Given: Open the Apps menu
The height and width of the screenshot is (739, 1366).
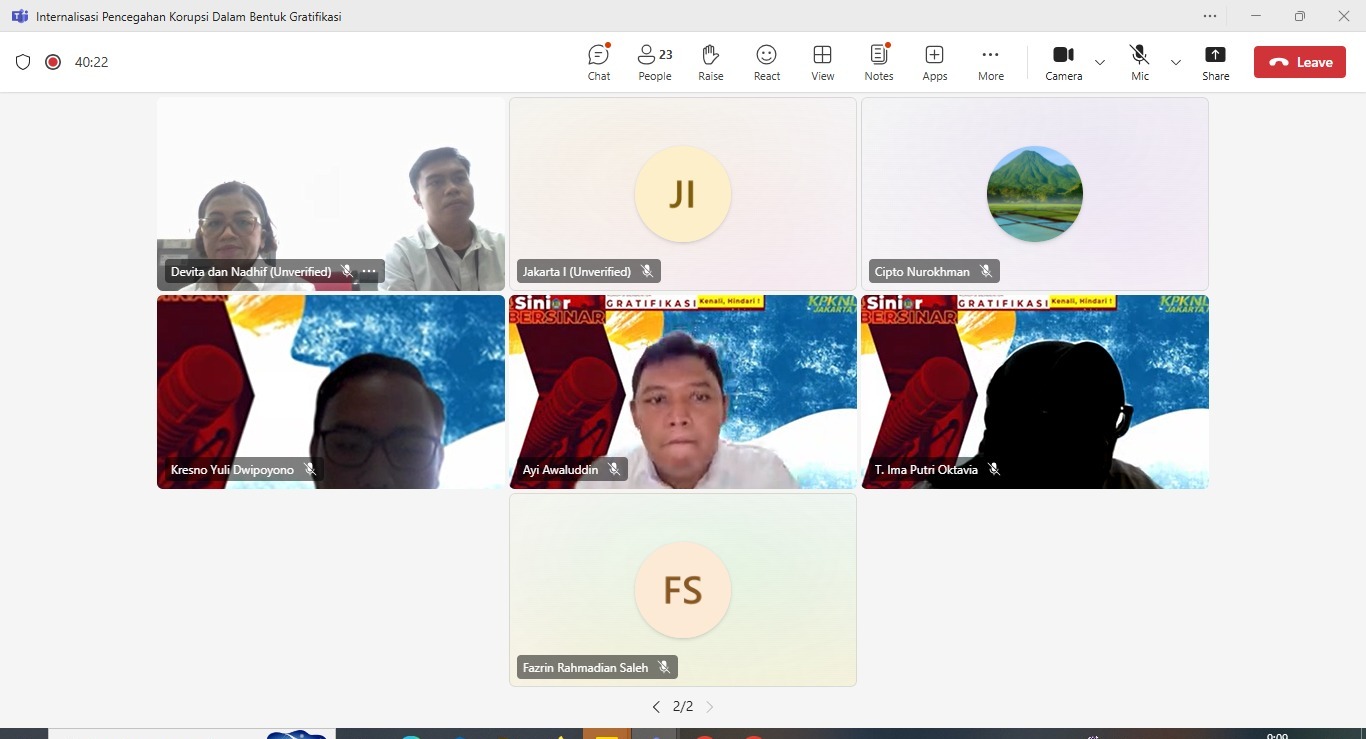Looking at the screenshot, I should (935, 62).
